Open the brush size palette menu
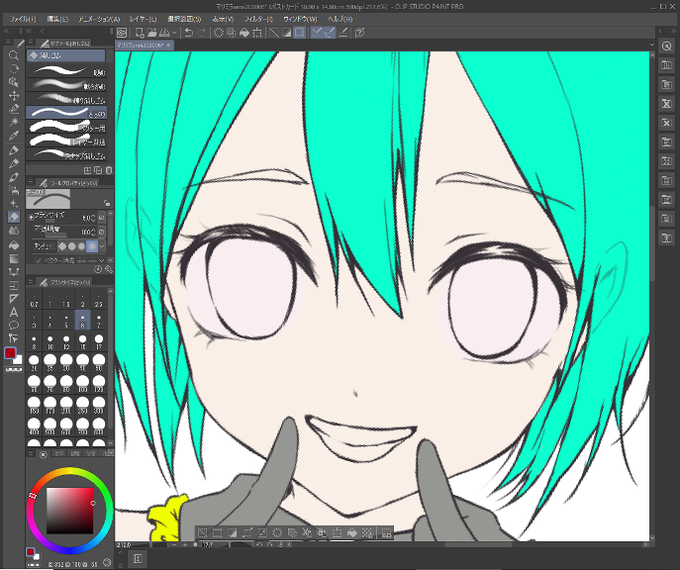The height and width of the screenshot is (570, 680). pyautogui.click(x=31, y=282)
